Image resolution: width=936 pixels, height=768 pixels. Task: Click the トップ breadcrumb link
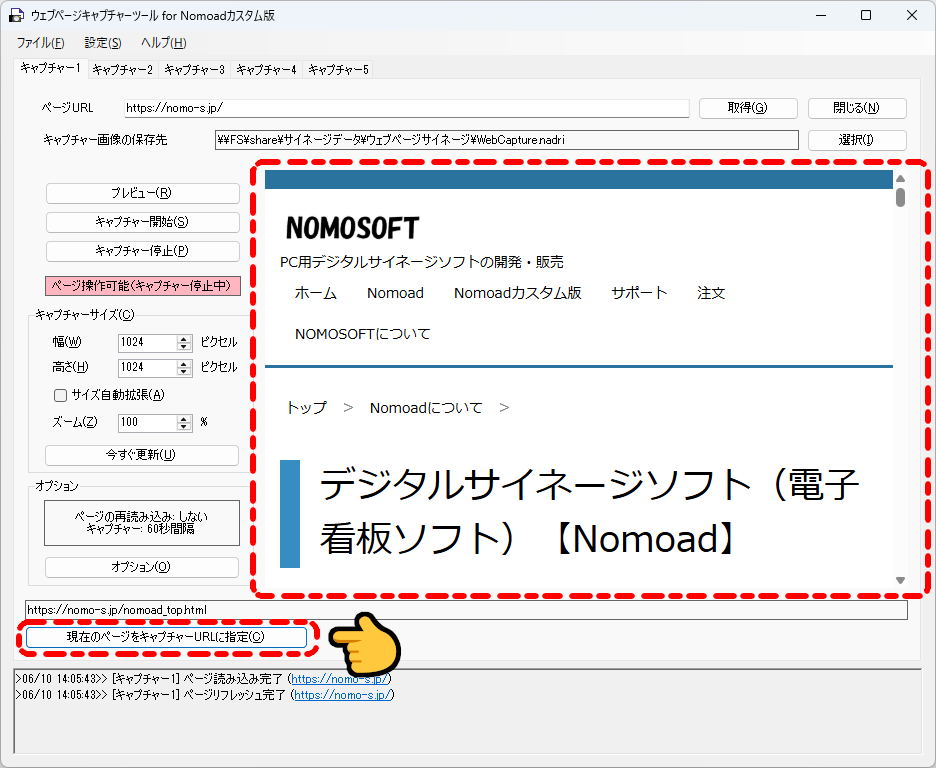click(x=307, y=408)
